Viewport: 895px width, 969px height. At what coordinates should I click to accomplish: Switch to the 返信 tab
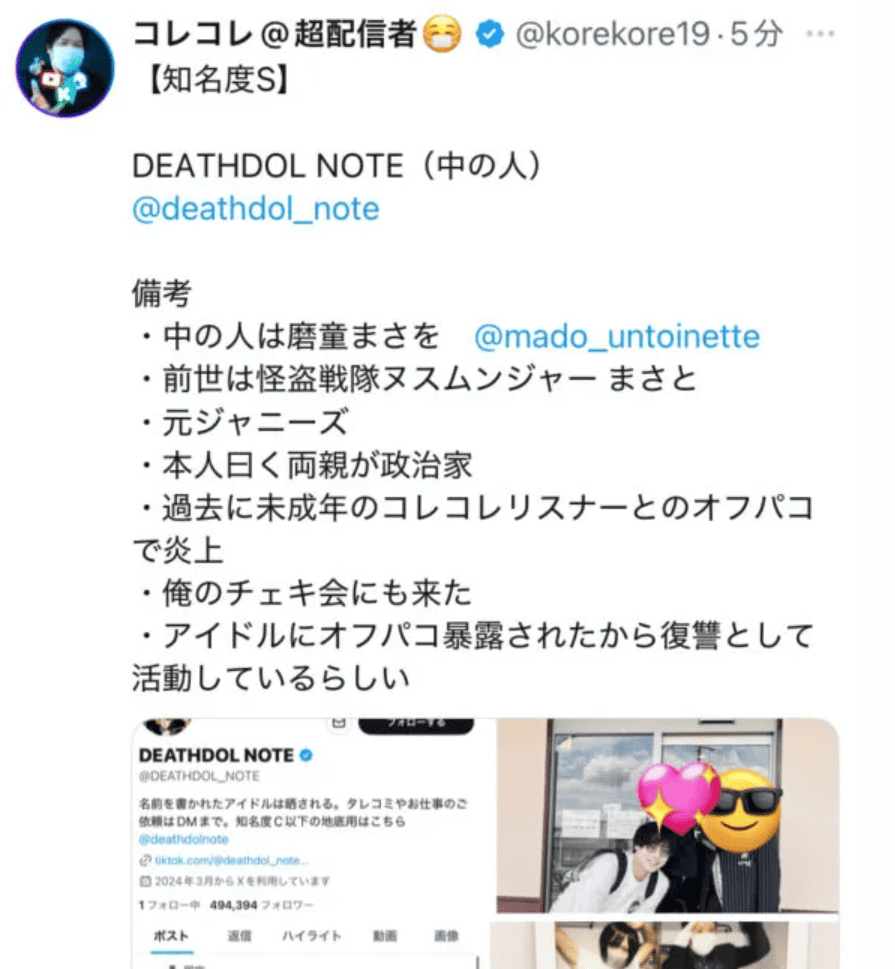239,936
